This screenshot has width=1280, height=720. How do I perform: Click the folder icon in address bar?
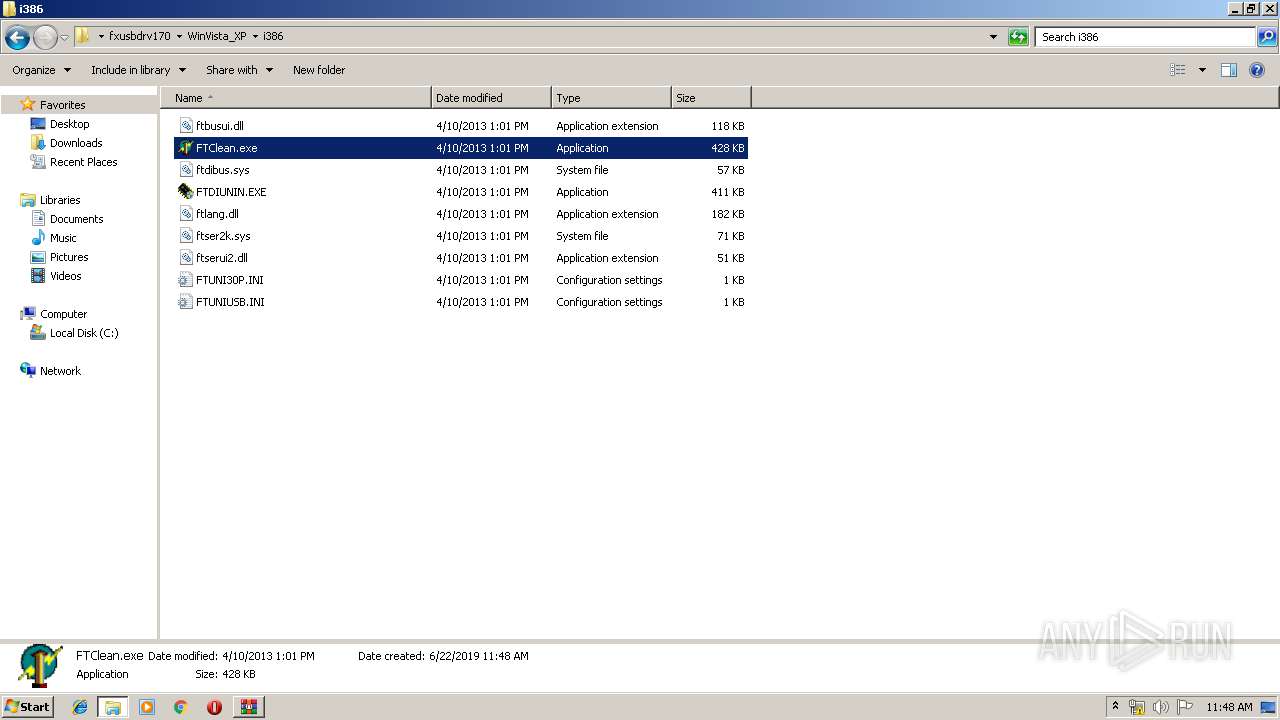(83, 36)
